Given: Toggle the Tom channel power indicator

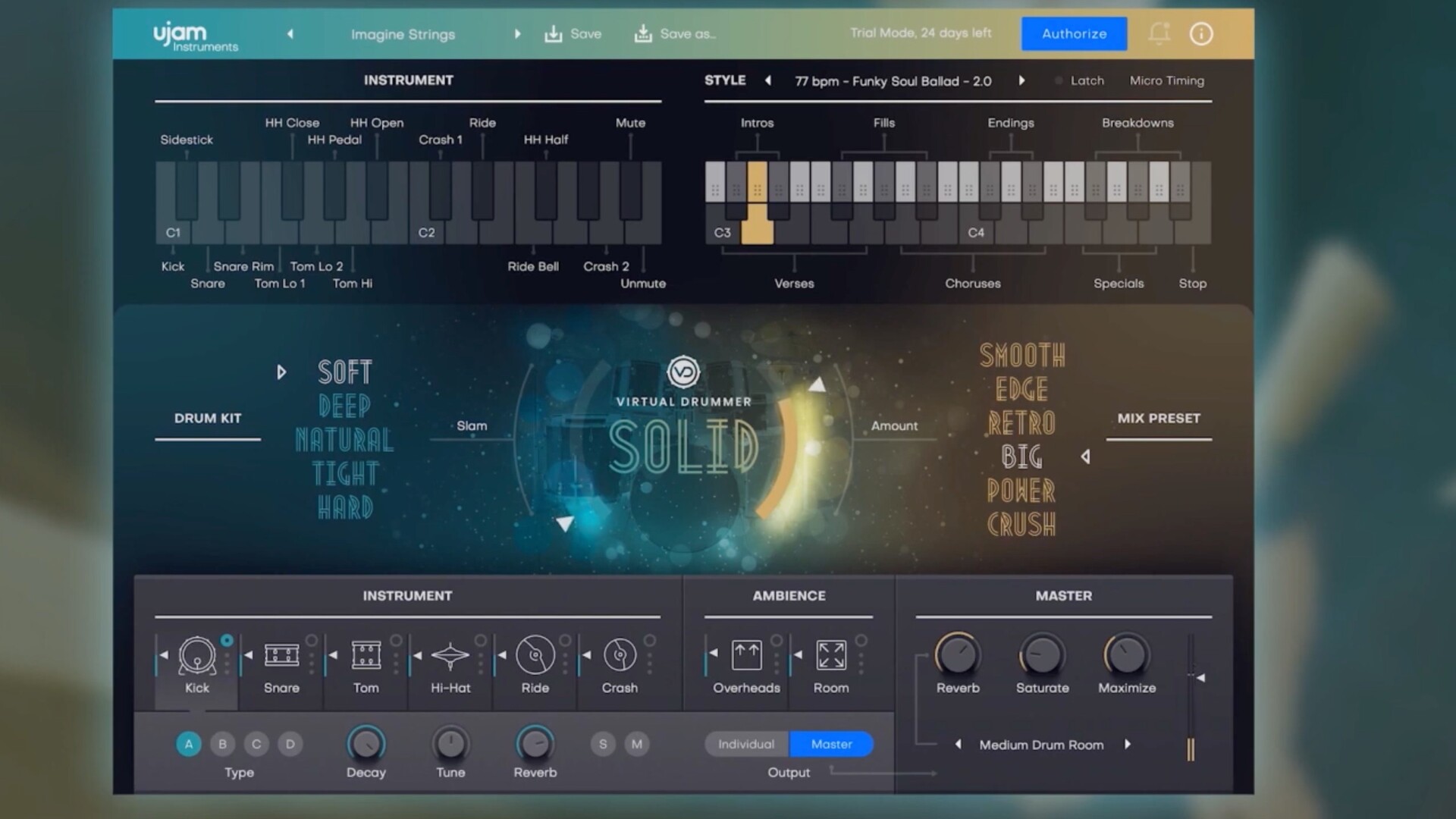Looking at the screenshot, I should [x=396, y=641].
